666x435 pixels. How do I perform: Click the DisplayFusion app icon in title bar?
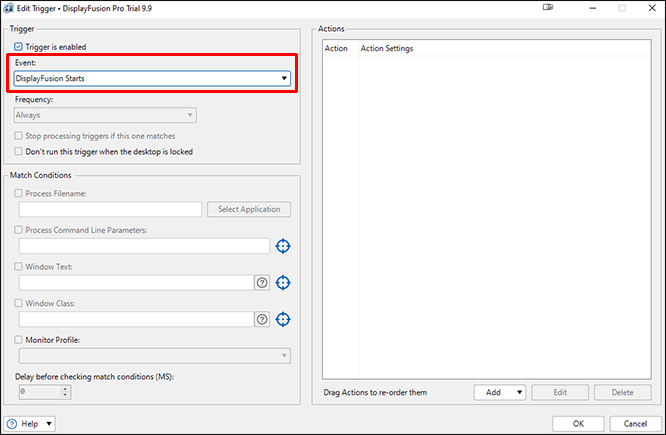(x=8, y=8)
